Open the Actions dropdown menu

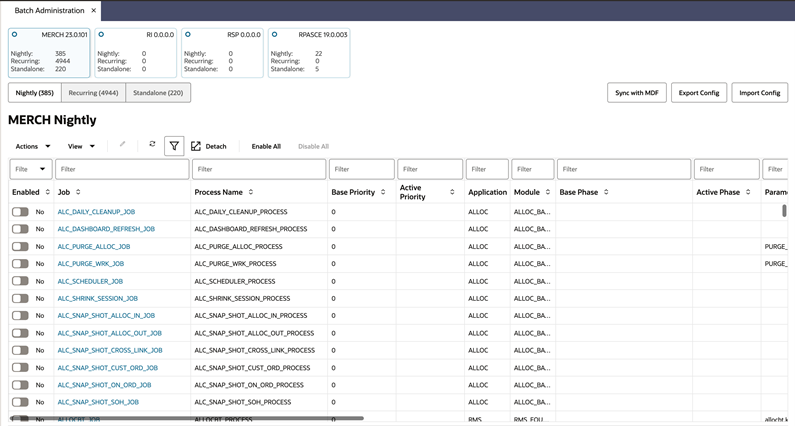point(33,146)
